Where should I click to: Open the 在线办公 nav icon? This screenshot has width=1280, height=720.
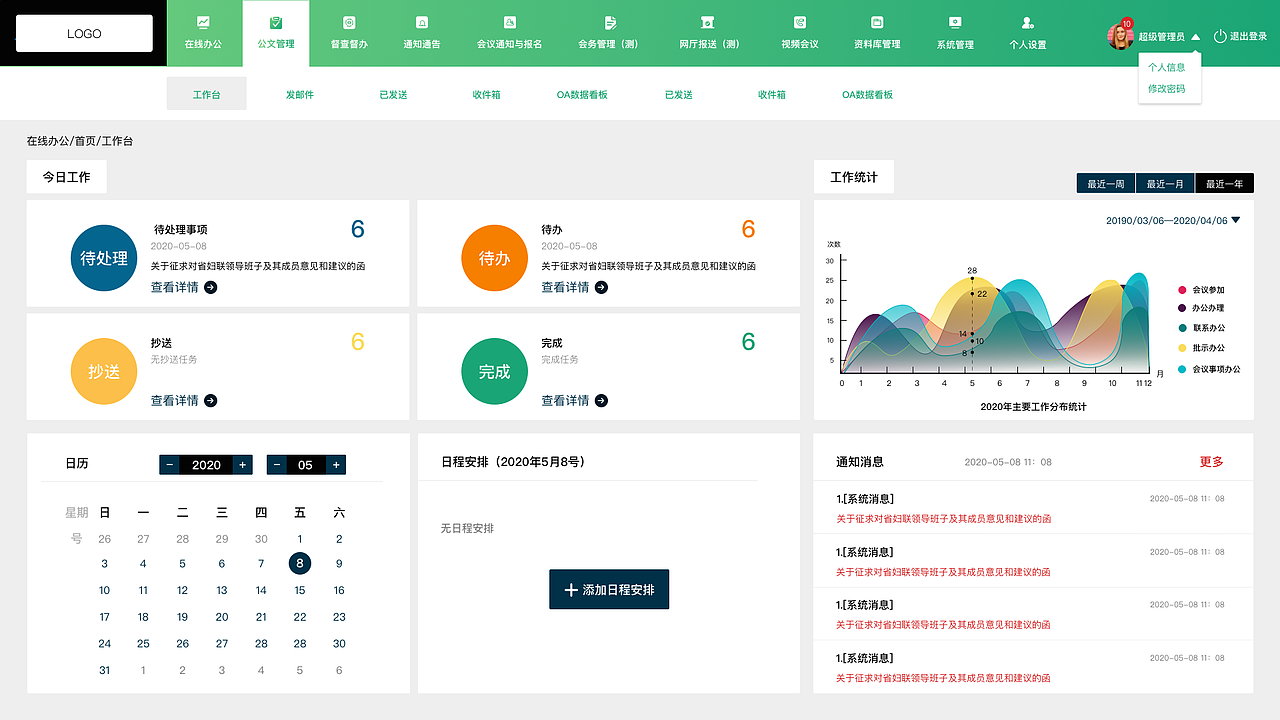point(204,22)
